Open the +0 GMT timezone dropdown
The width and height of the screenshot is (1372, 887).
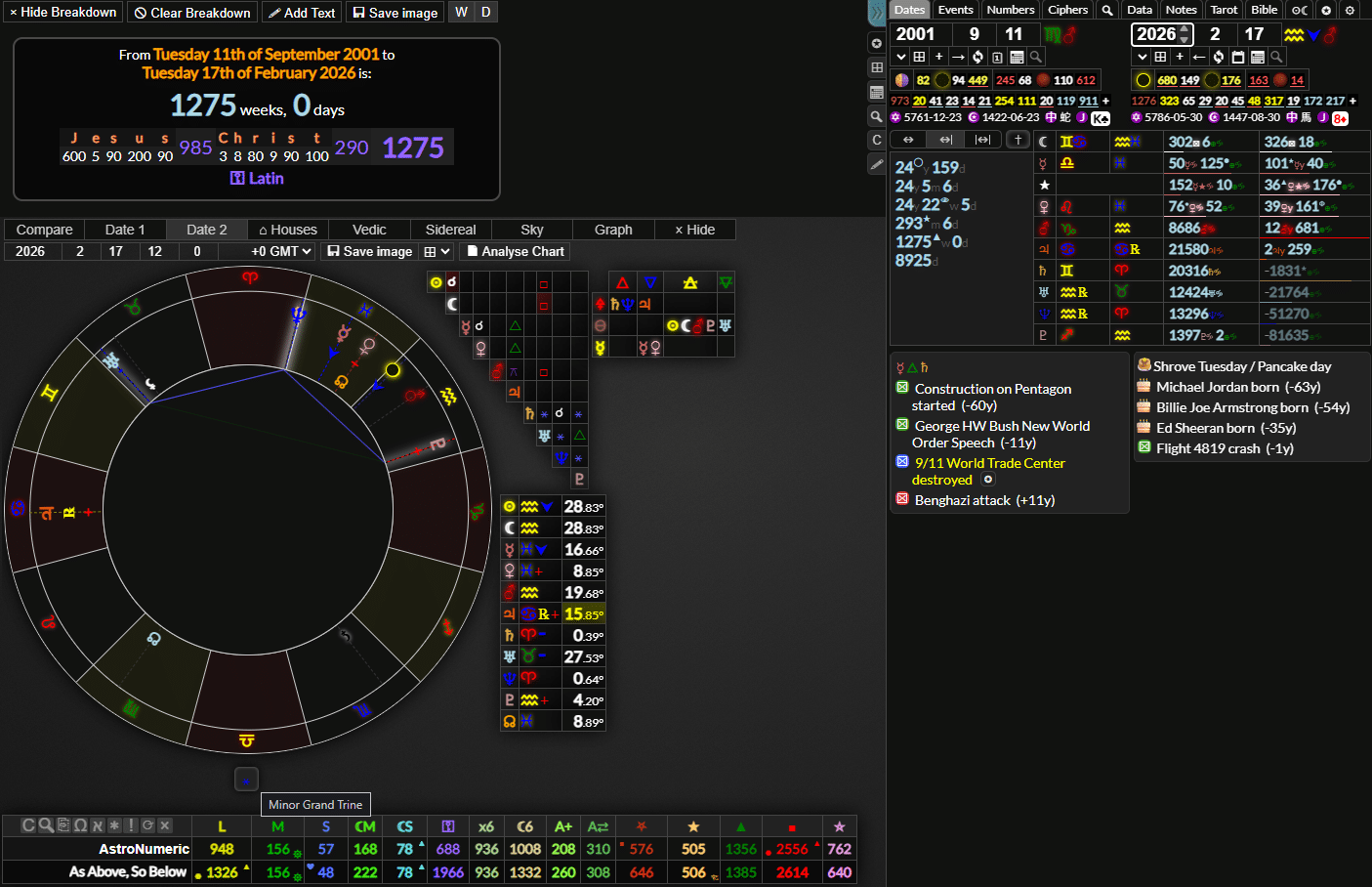tap(280, 251)
